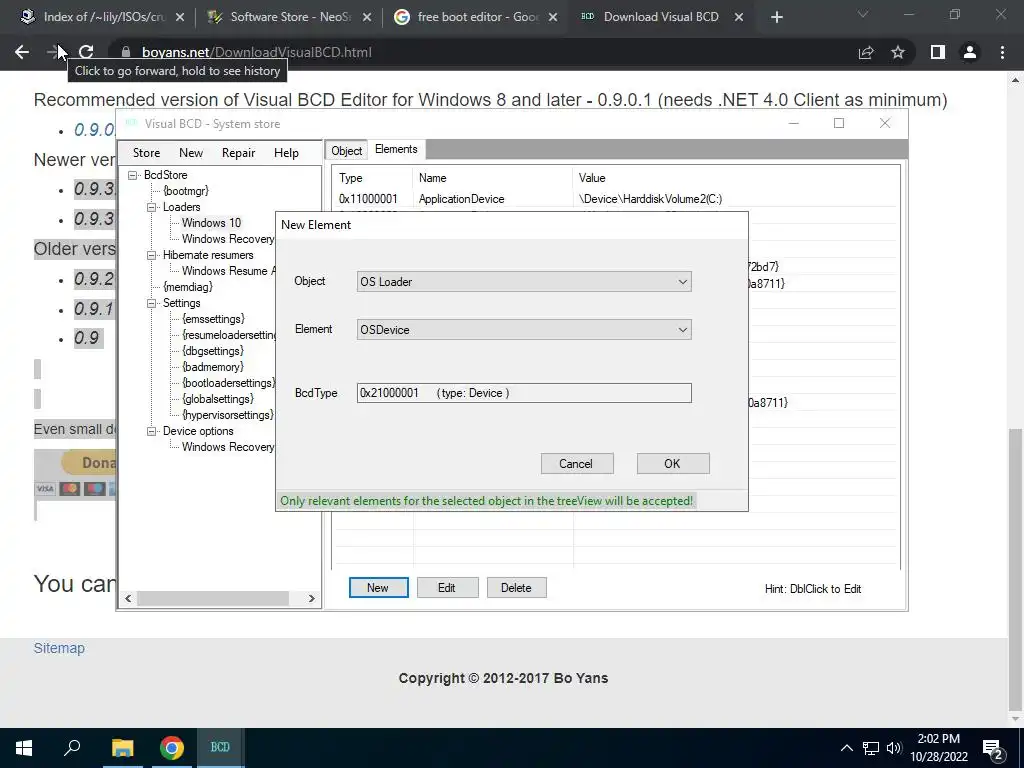This screenshot has height=768, width=1024.
Task: Open the Help menu
Action: click(286, 153)
